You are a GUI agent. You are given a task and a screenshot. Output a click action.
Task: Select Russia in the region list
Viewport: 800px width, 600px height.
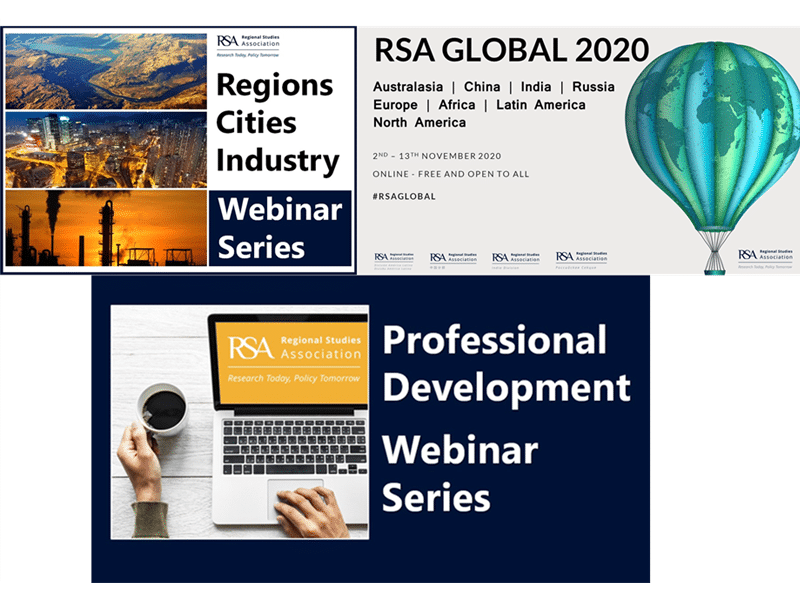(x=593, y=87)
